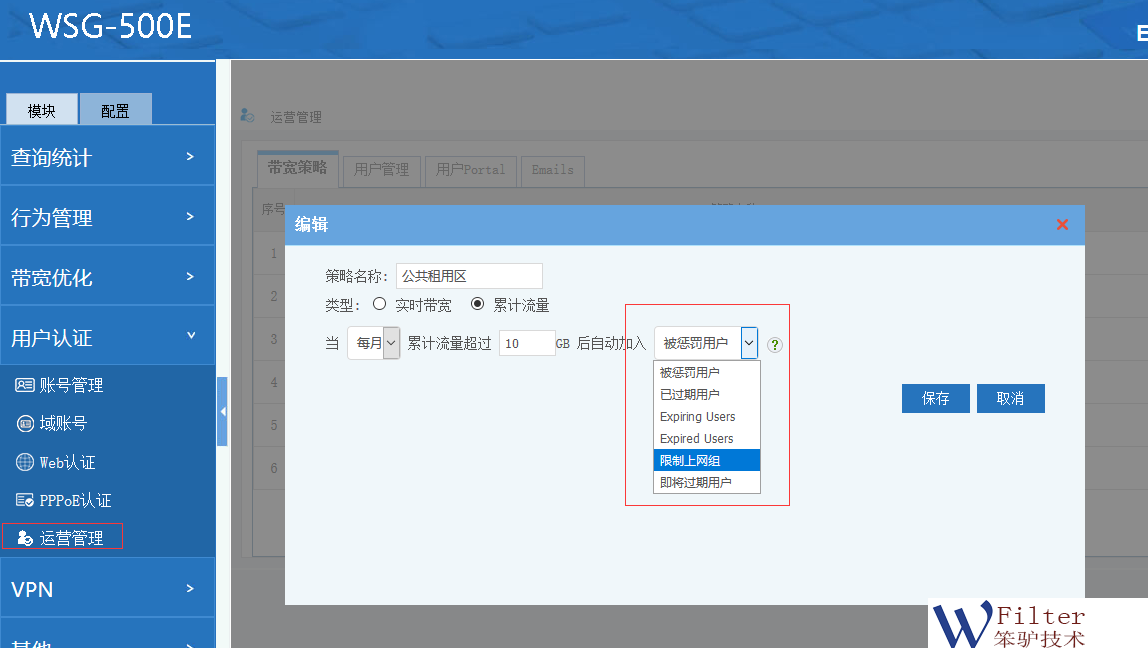The height and width of the screenshot is (648, 1148).
Task: Choose 限制上网组 from the dropdown list
Action: [x=706, y=460]
